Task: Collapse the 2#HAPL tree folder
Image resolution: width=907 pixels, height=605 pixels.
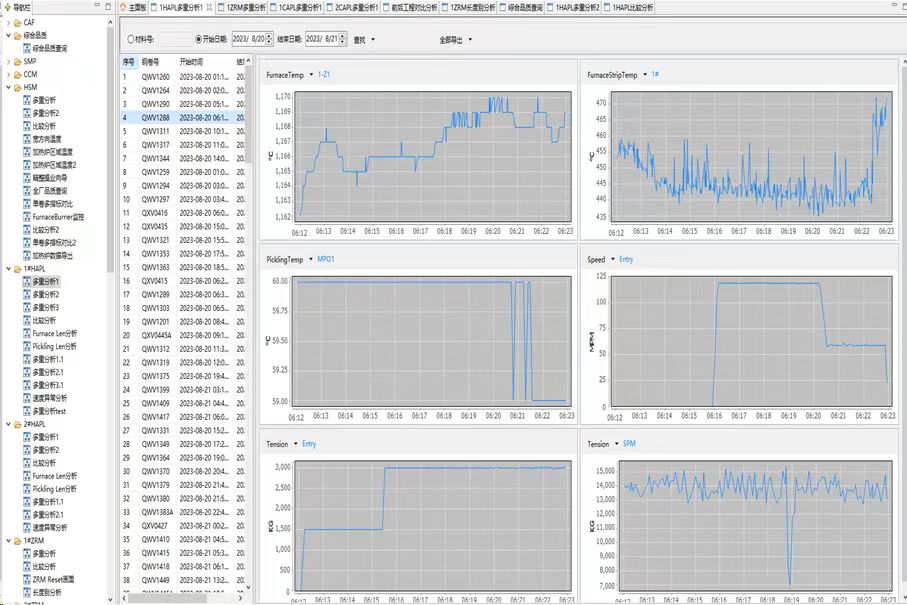Action: pos(9,424)
